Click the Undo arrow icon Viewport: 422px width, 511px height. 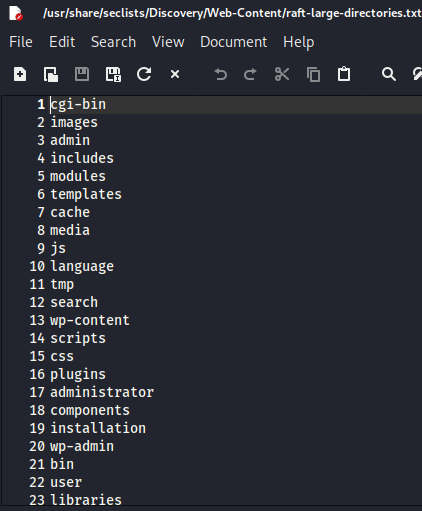point(220,74)
